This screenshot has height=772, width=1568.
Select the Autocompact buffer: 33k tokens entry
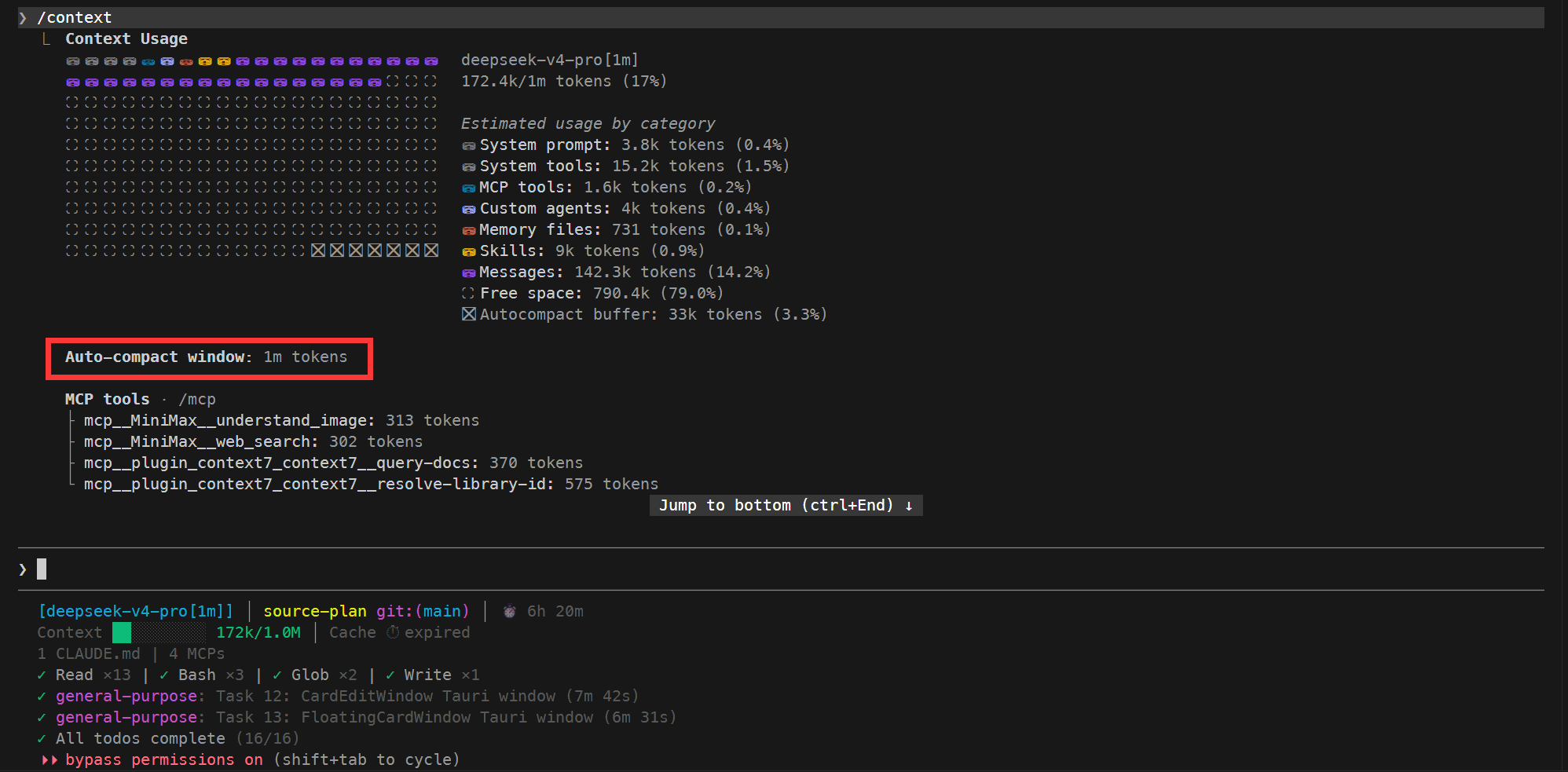coord(653,315)
